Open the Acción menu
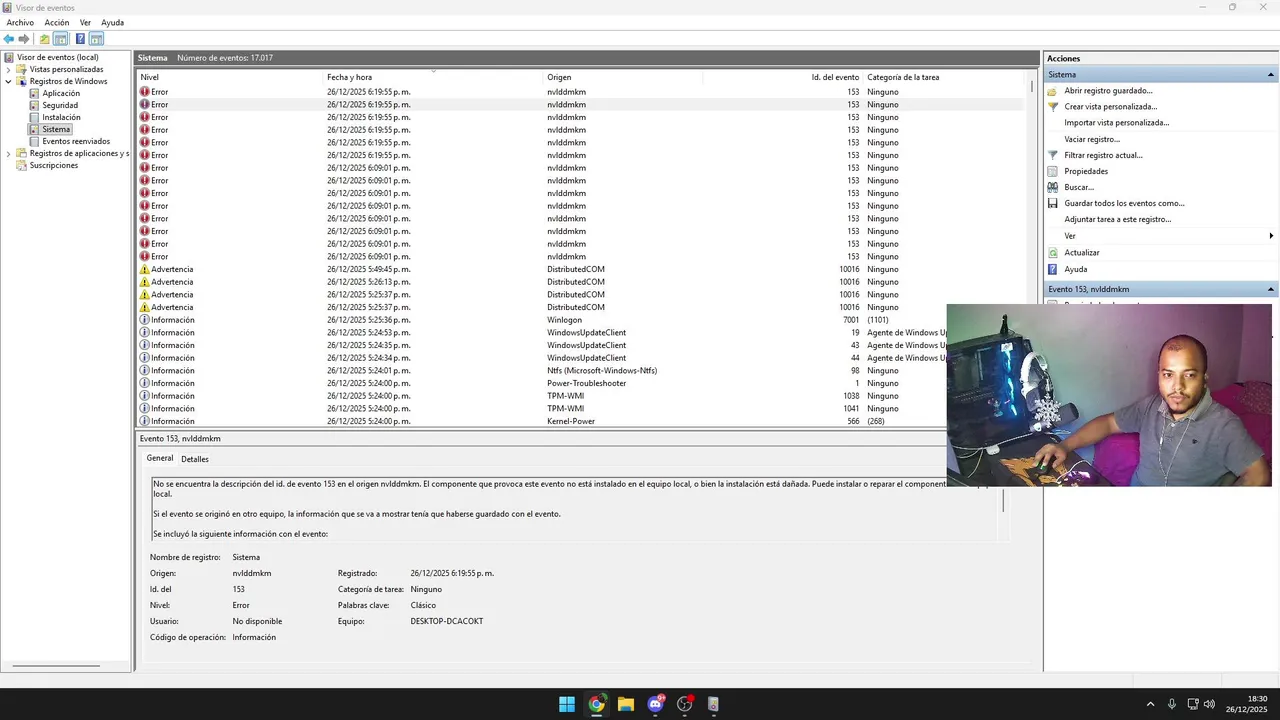 tap(57, 22)
